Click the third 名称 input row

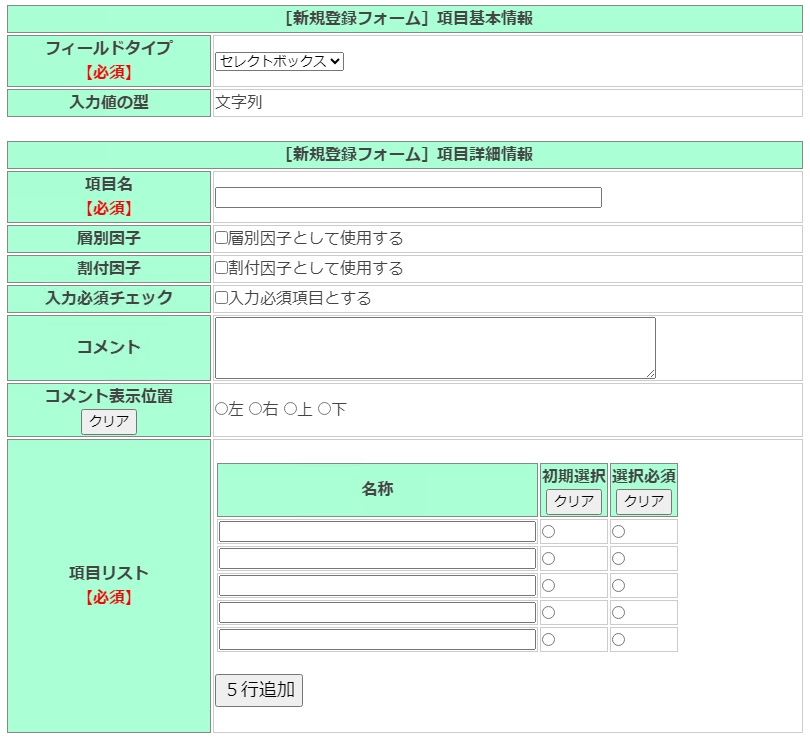coord(377,586)
